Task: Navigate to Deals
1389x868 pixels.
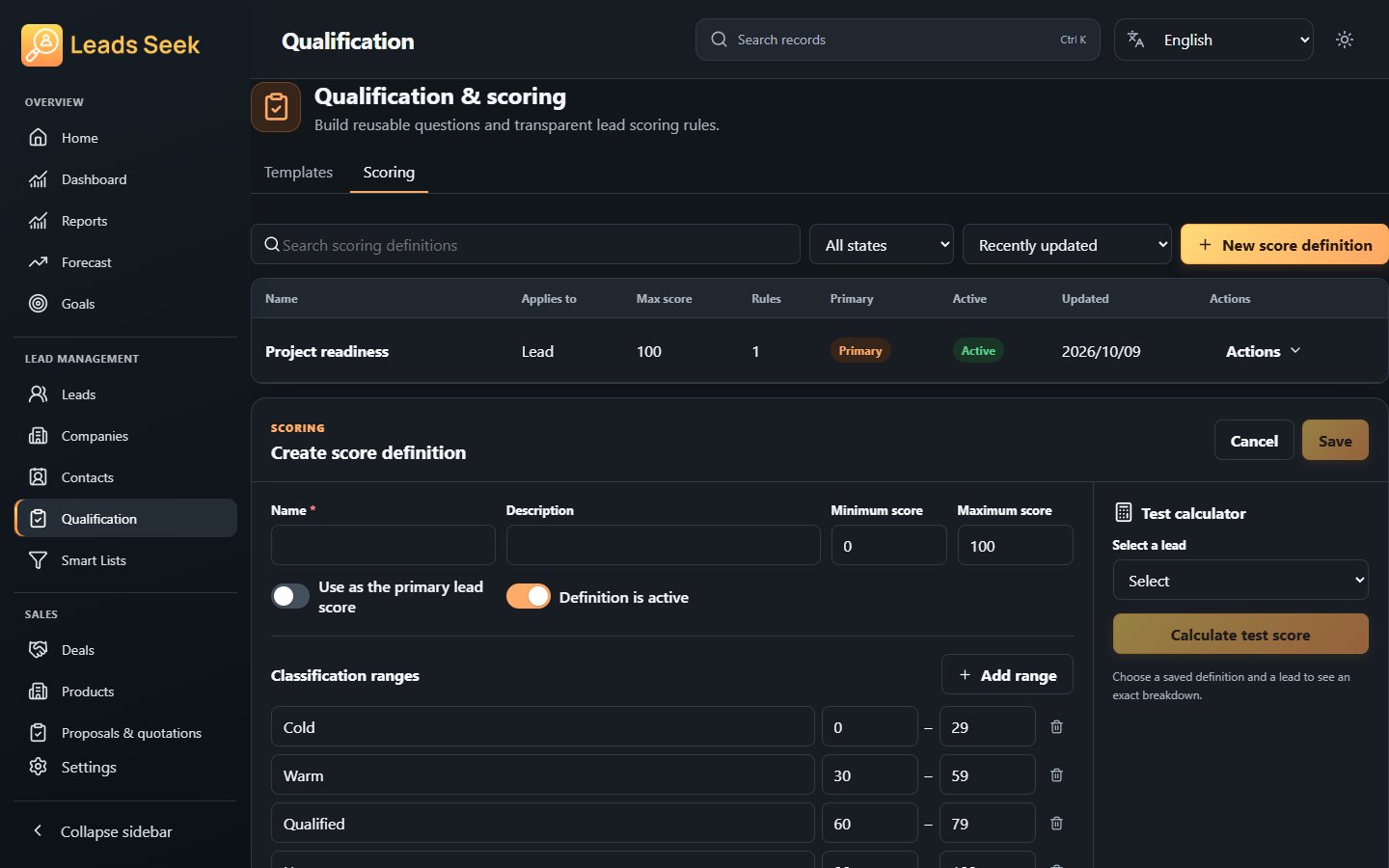Action: tap(125, 650)
